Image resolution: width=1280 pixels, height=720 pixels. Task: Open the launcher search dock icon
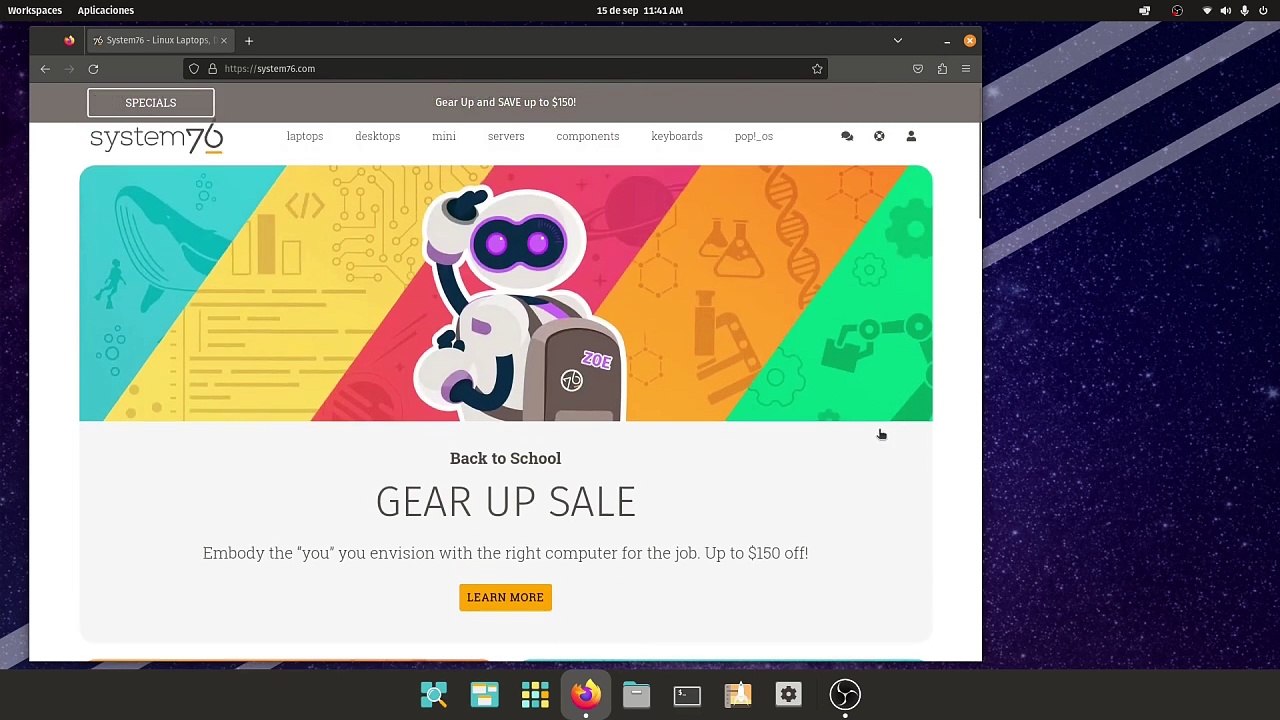pos(434,695)
